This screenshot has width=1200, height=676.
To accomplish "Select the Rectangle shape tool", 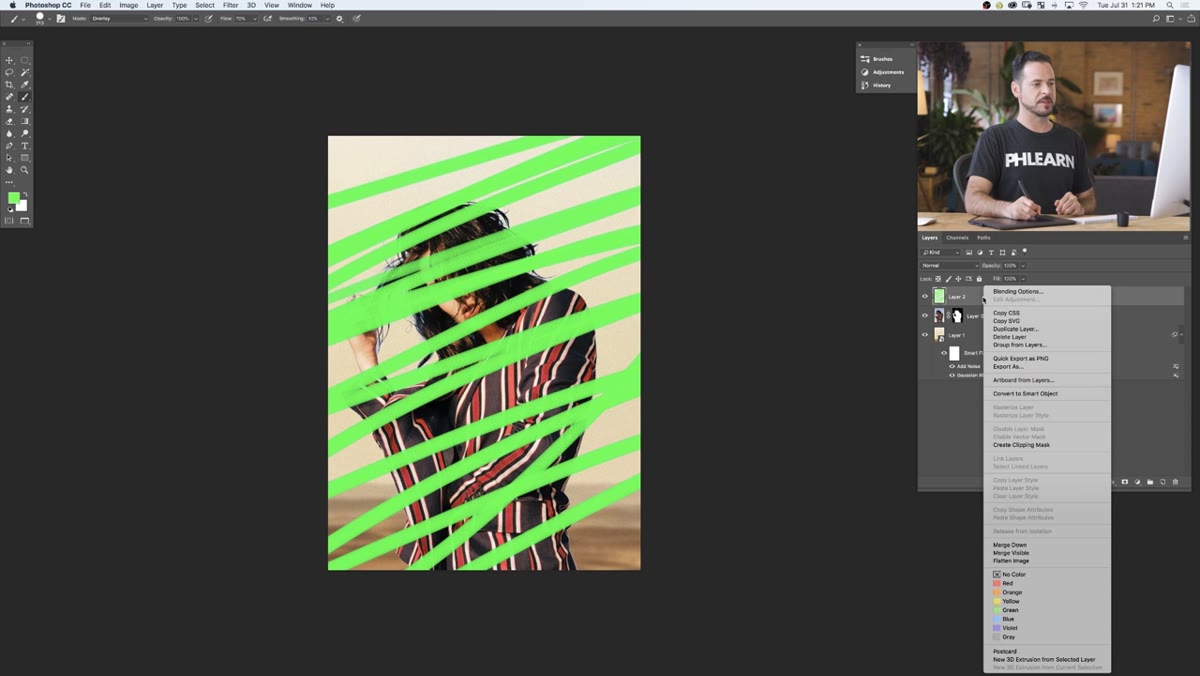I will pos(25,158).
